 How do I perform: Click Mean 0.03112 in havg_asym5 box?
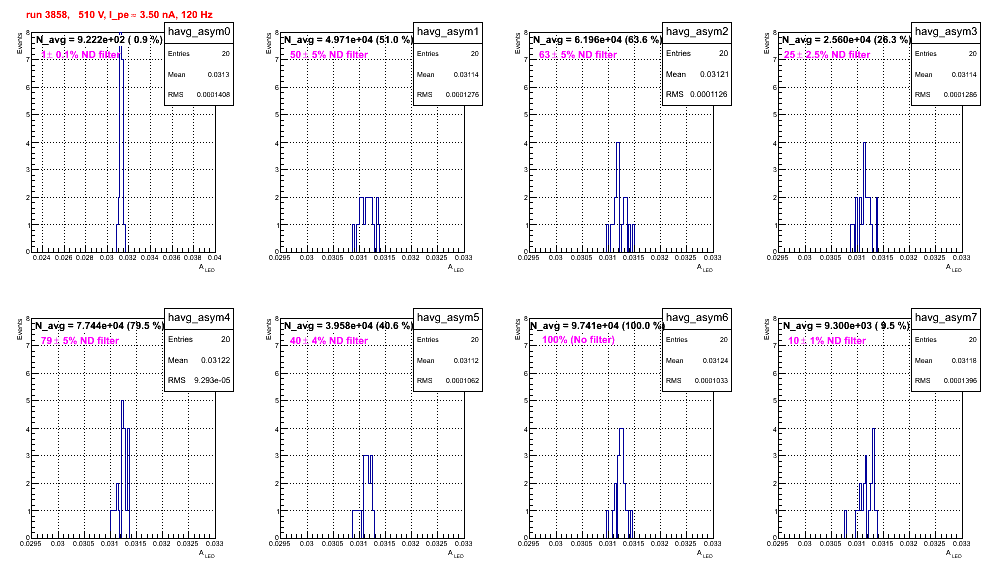pyautogui.click(x=448, y=360)
